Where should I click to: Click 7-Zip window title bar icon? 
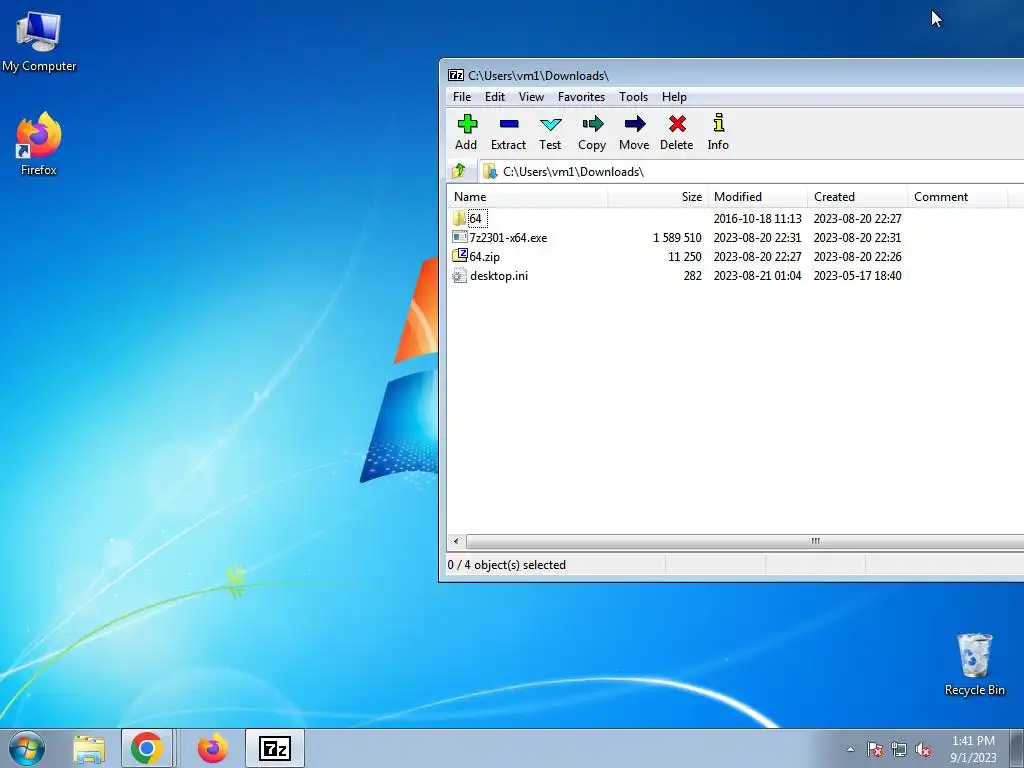pyautogui.click(x=456, y=75)
